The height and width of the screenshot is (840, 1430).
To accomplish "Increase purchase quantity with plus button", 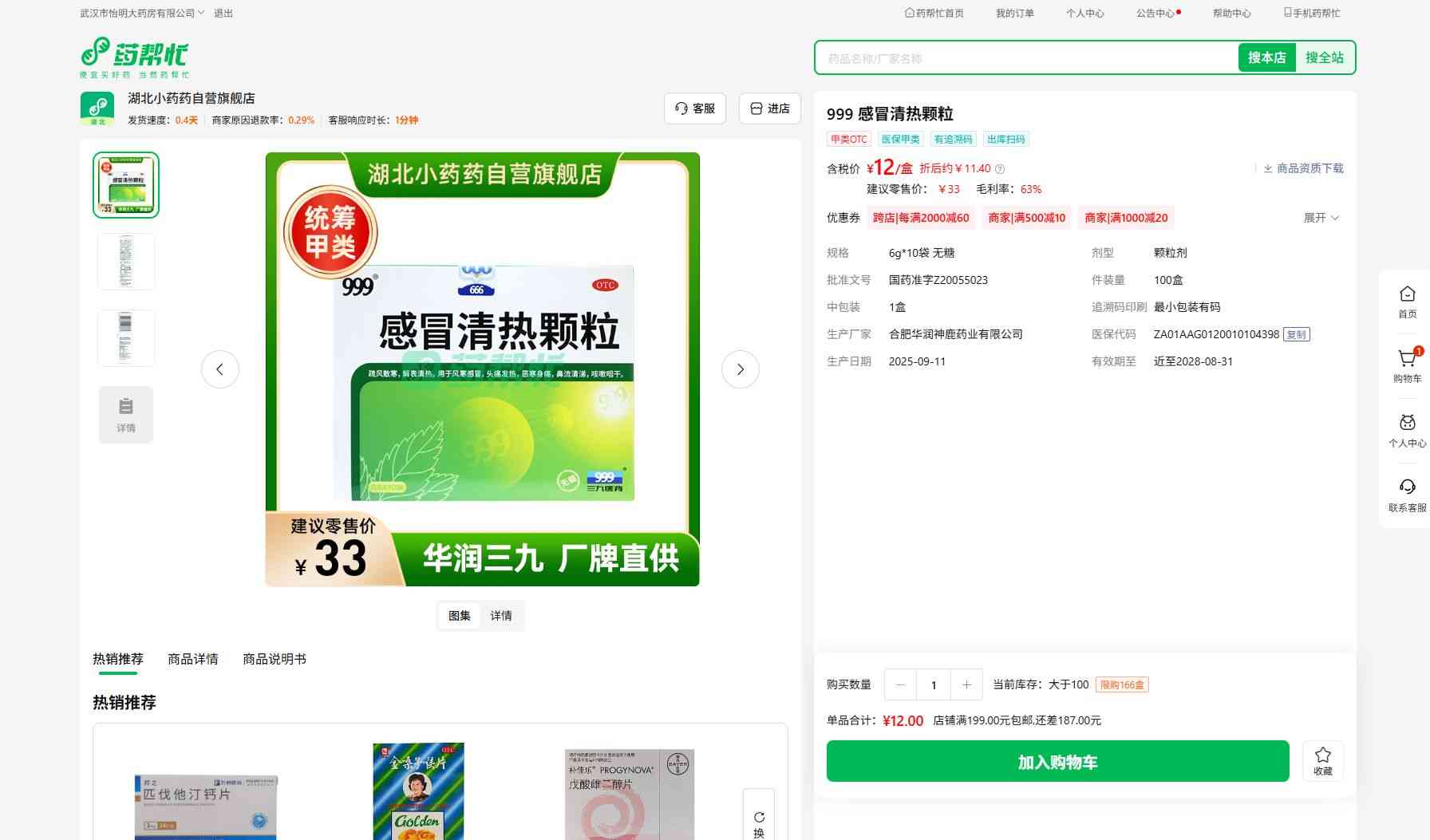I will coord(966,684).
